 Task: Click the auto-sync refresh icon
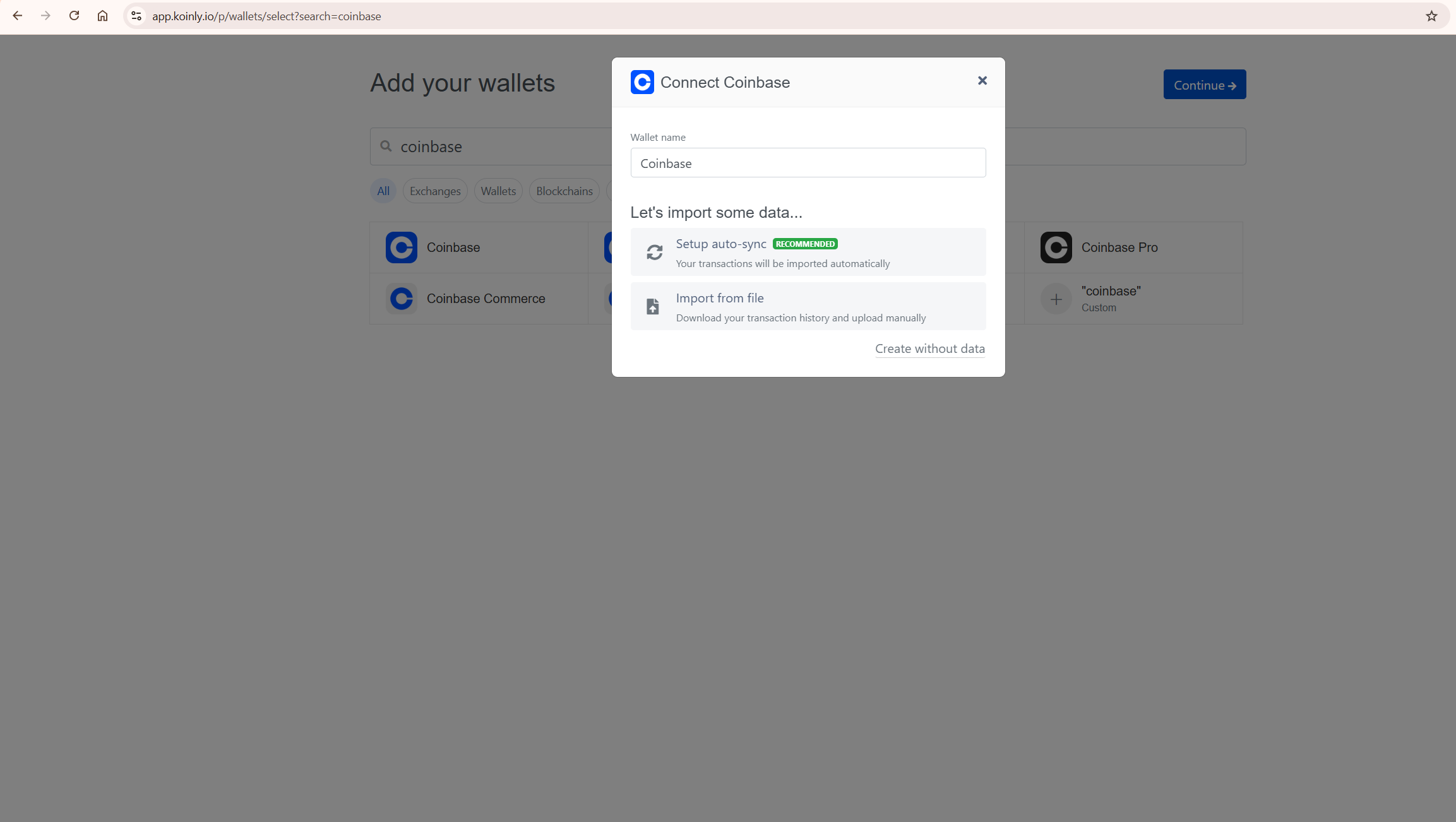tap(654, 252)
